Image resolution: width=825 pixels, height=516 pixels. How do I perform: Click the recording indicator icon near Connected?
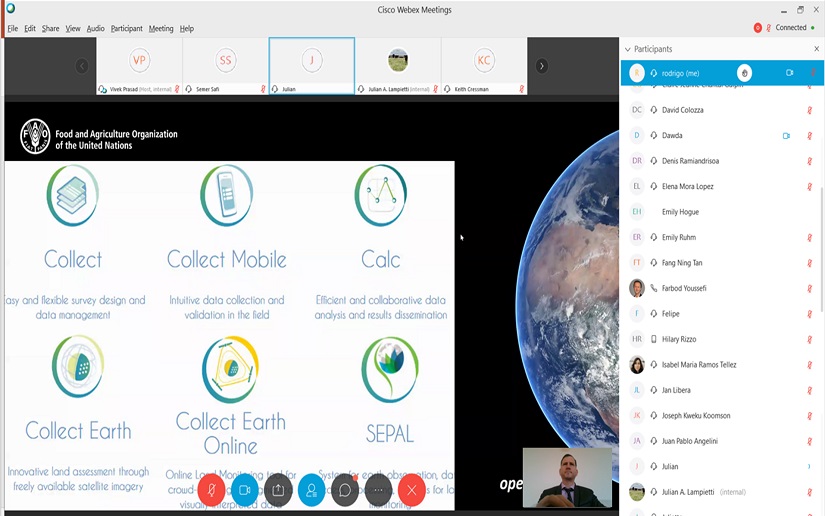[x=758, y=28]
